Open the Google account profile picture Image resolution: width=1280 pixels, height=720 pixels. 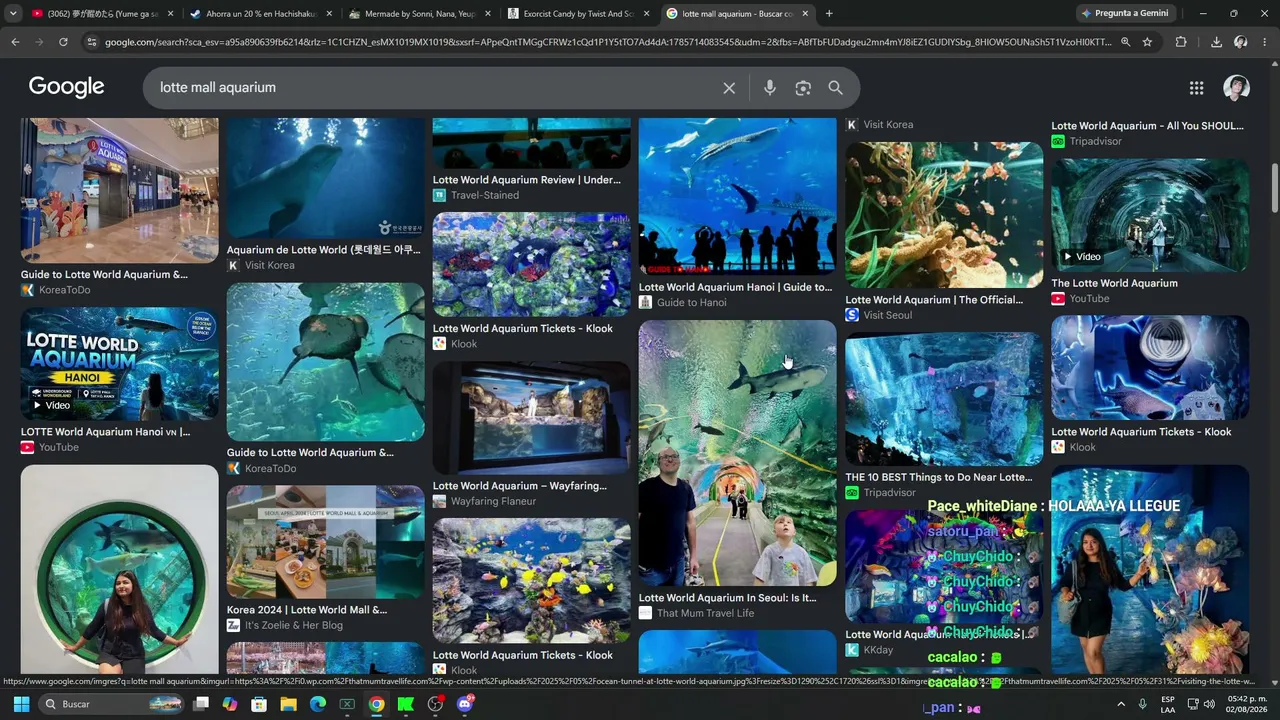pyautogui.click(x=1236, y=88)
